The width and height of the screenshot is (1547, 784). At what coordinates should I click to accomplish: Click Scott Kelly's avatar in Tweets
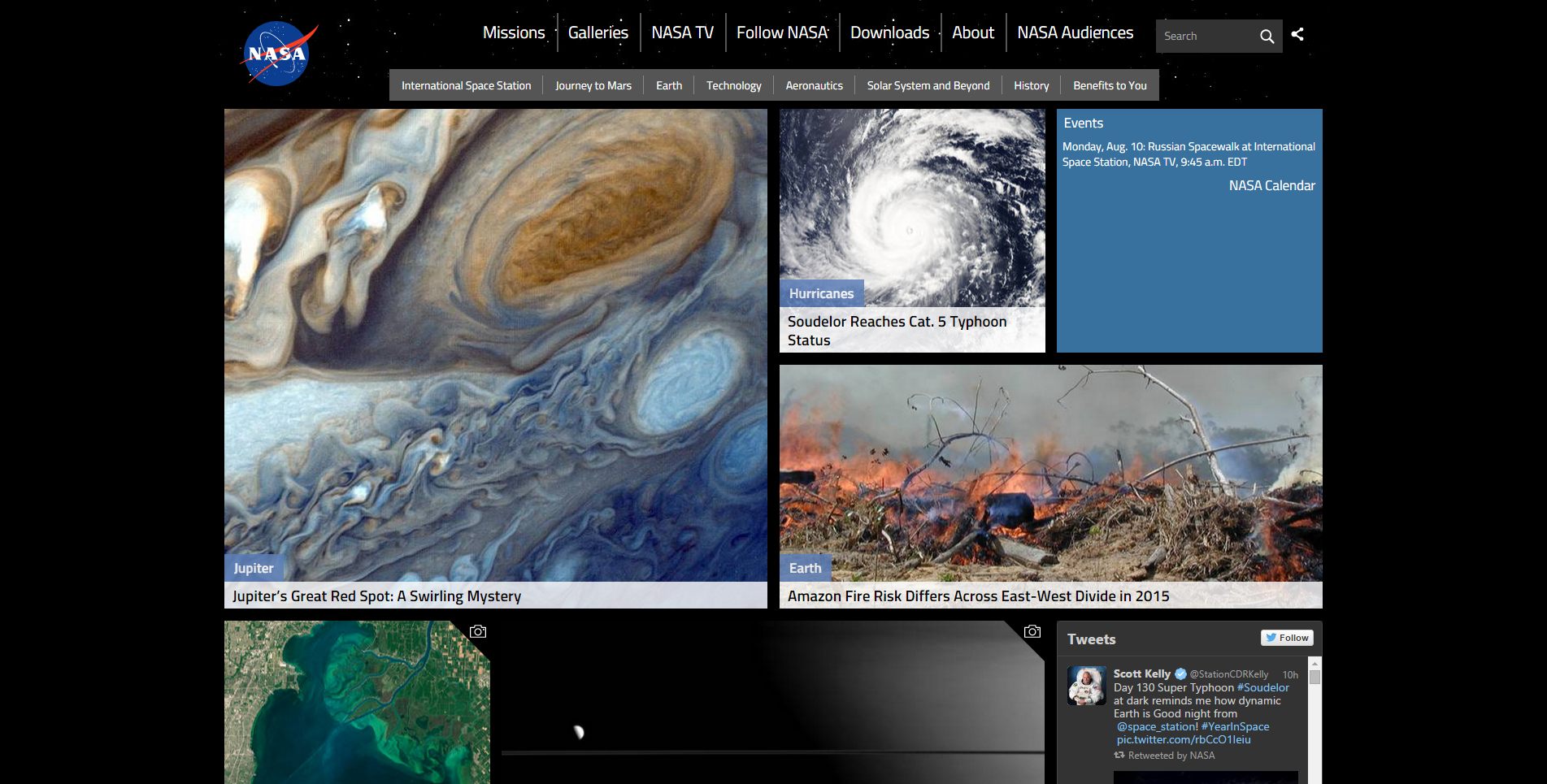click(x=1086, y=685)
